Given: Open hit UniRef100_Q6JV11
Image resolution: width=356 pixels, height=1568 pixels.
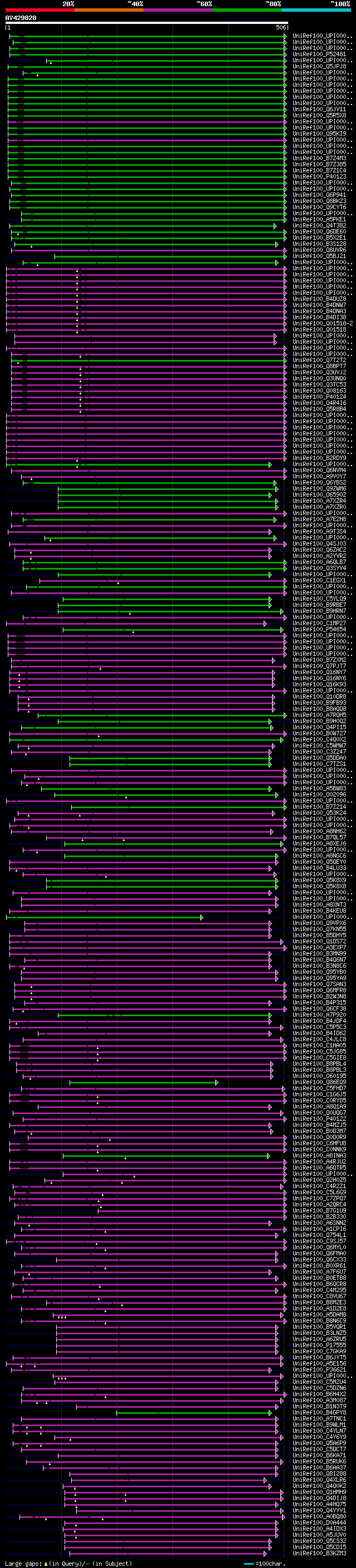Looking at the screenshot, I should click(x=319, y=110).
